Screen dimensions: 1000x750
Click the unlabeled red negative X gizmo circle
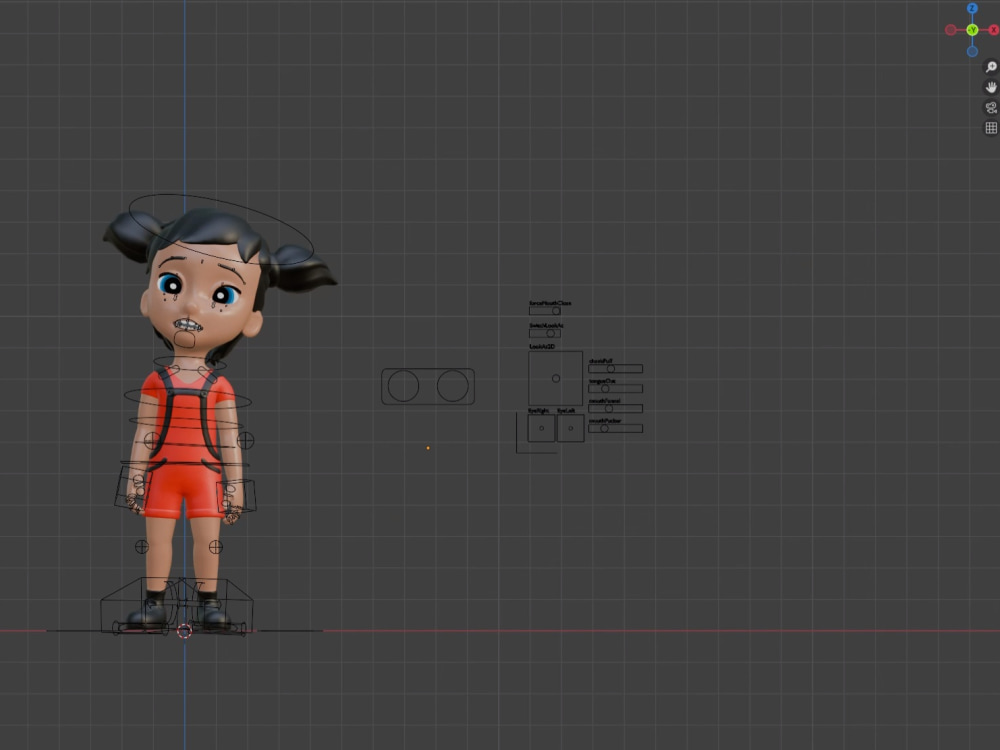click(x=951, y=30)
